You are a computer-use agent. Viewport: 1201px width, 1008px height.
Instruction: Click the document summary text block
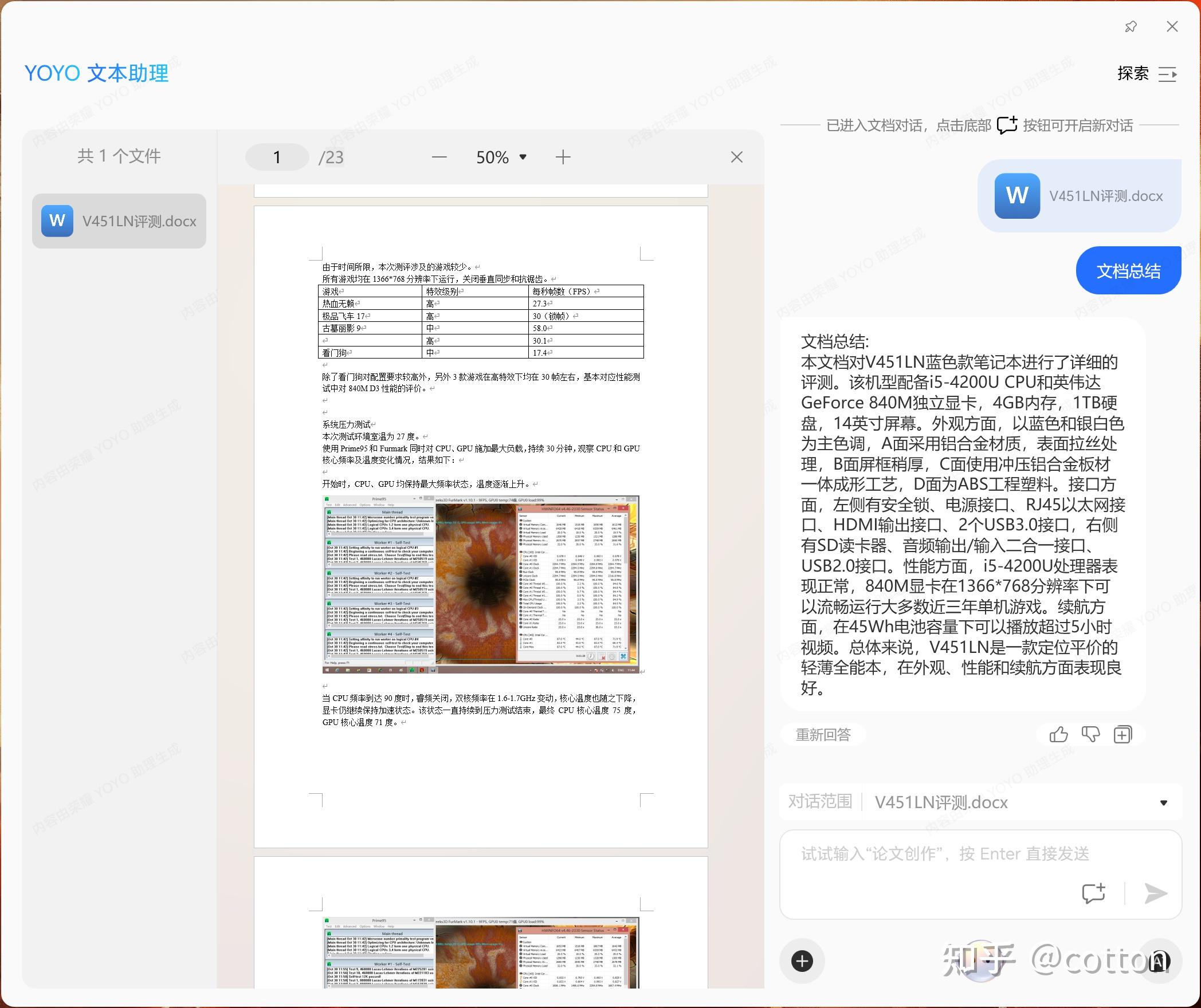963,514
